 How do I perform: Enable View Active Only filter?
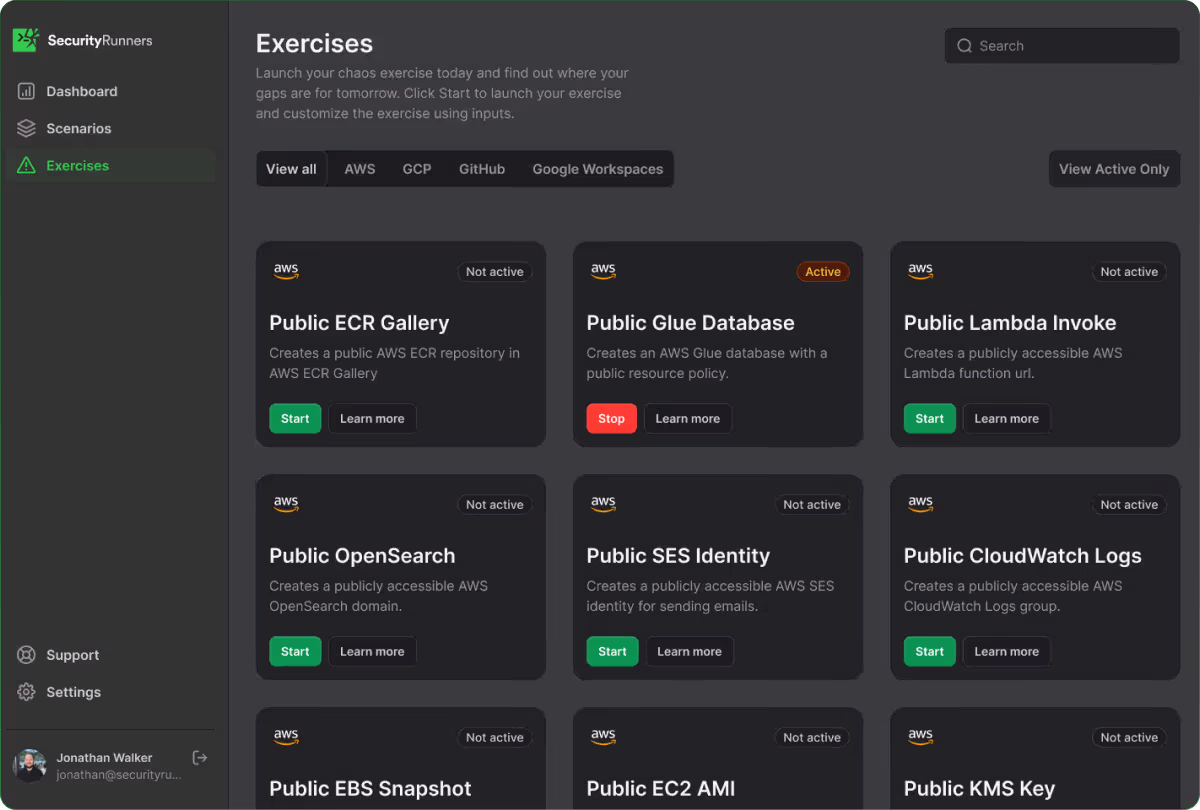point(1113,168)
